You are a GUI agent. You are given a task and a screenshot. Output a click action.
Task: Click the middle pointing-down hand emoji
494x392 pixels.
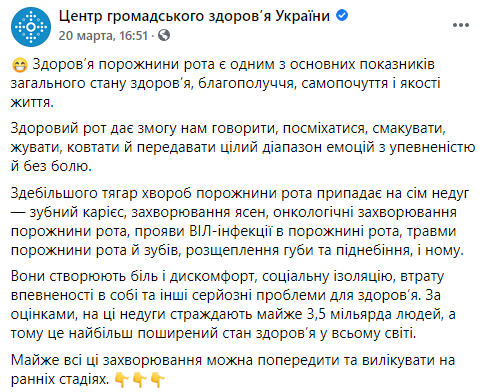140,379
